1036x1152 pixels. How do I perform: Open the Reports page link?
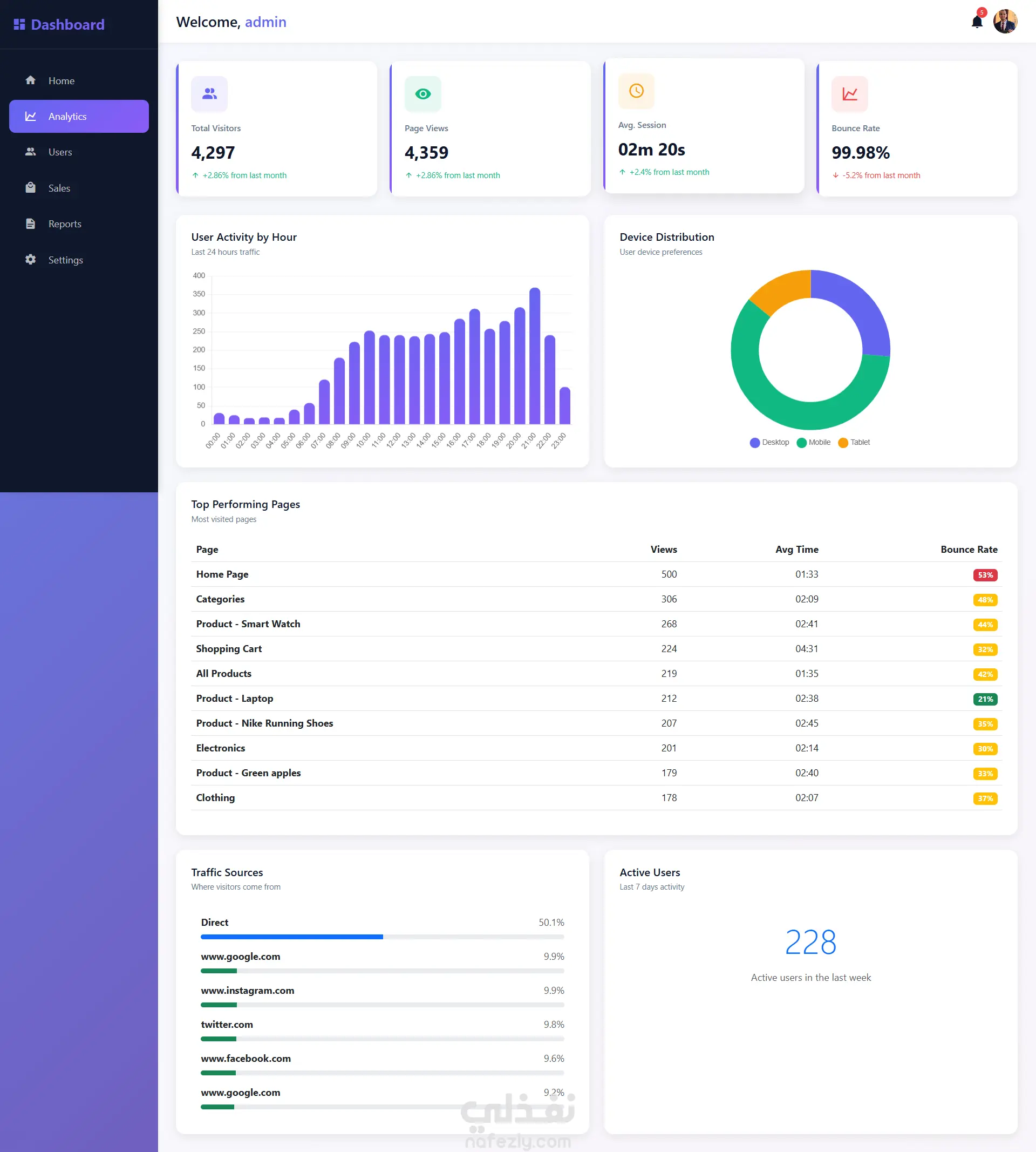click(x=79, y=225)
